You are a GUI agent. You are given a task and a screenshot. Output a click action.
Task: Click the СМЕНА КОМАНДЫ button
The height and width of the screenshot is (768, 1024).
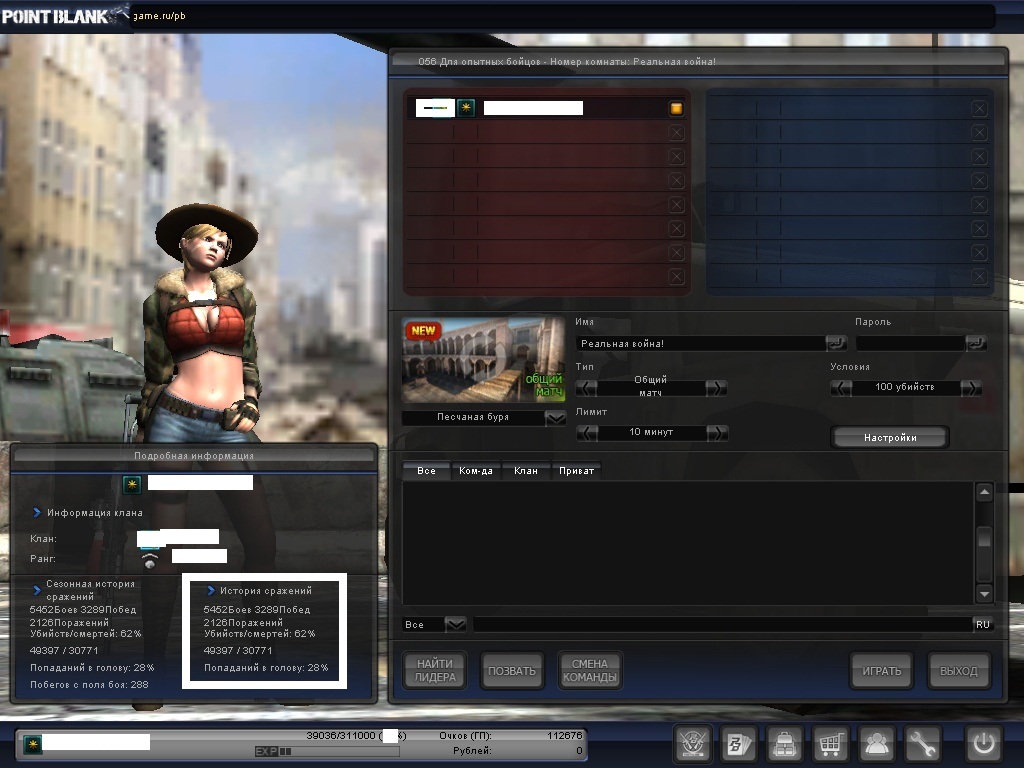[590, 671]
